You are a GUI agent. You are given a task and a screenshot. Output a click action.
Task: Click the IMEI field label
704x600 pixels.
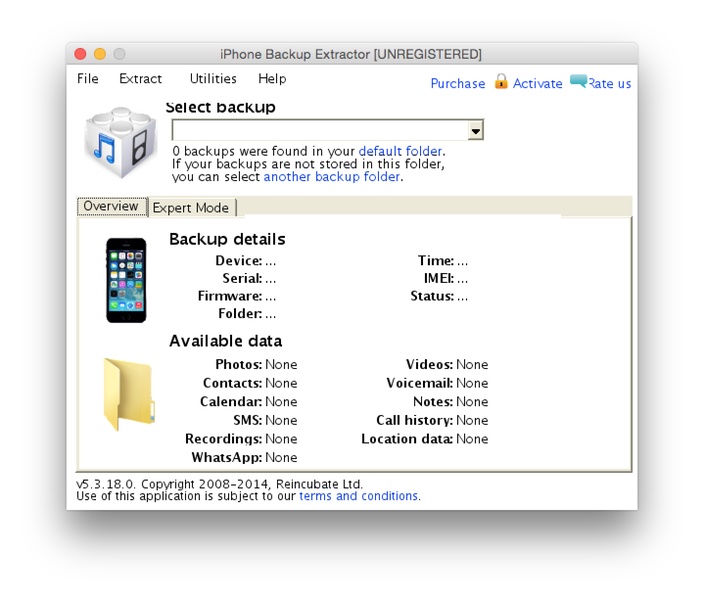439,278
